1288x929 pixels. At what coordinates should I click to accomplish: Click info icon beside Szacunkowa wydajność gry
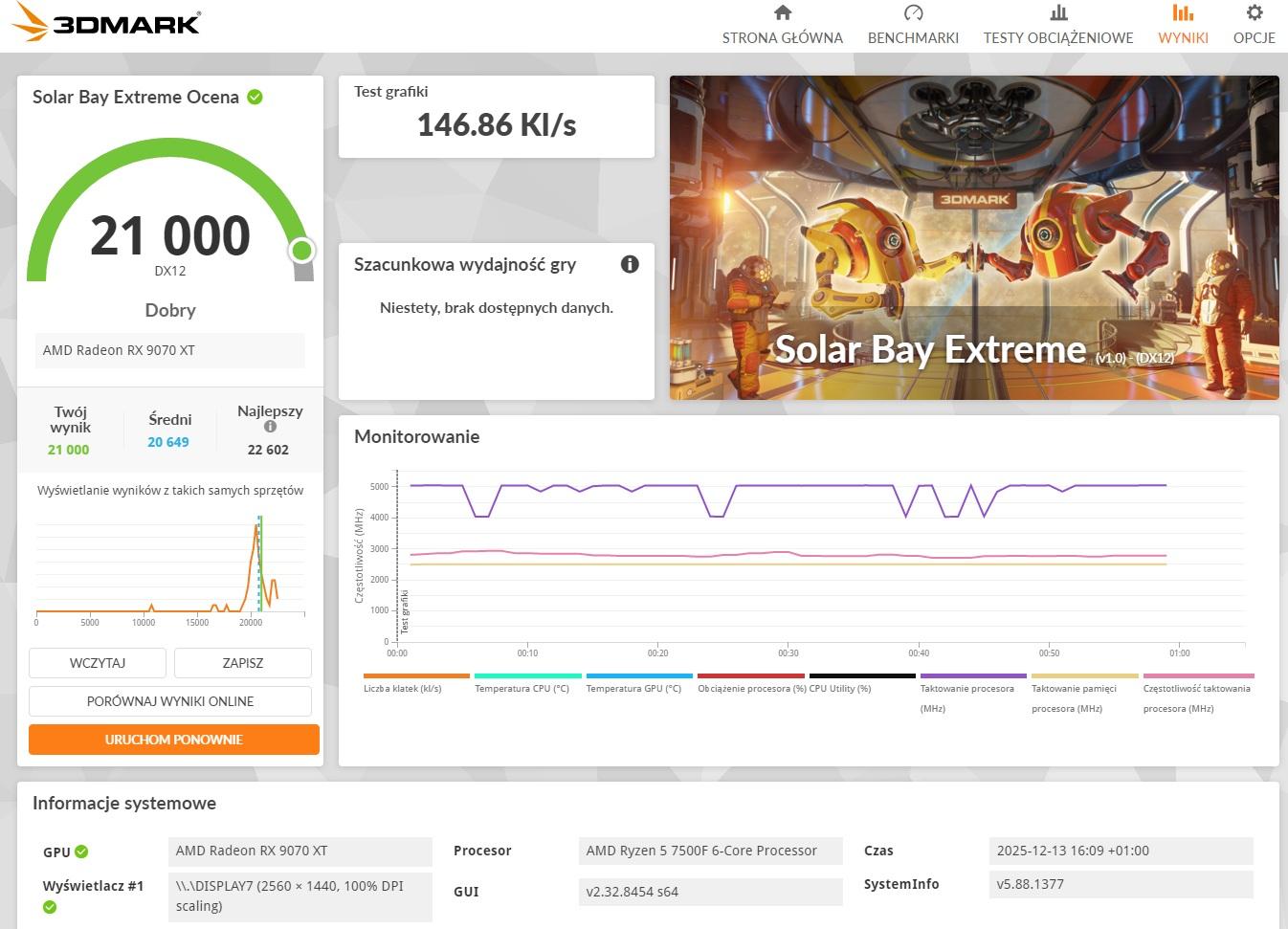630,264
